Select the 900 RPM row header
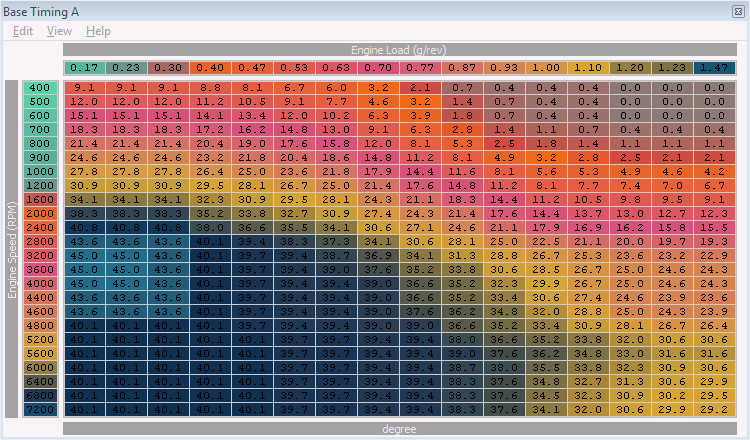750x440 pixels. tap(40, 158)
